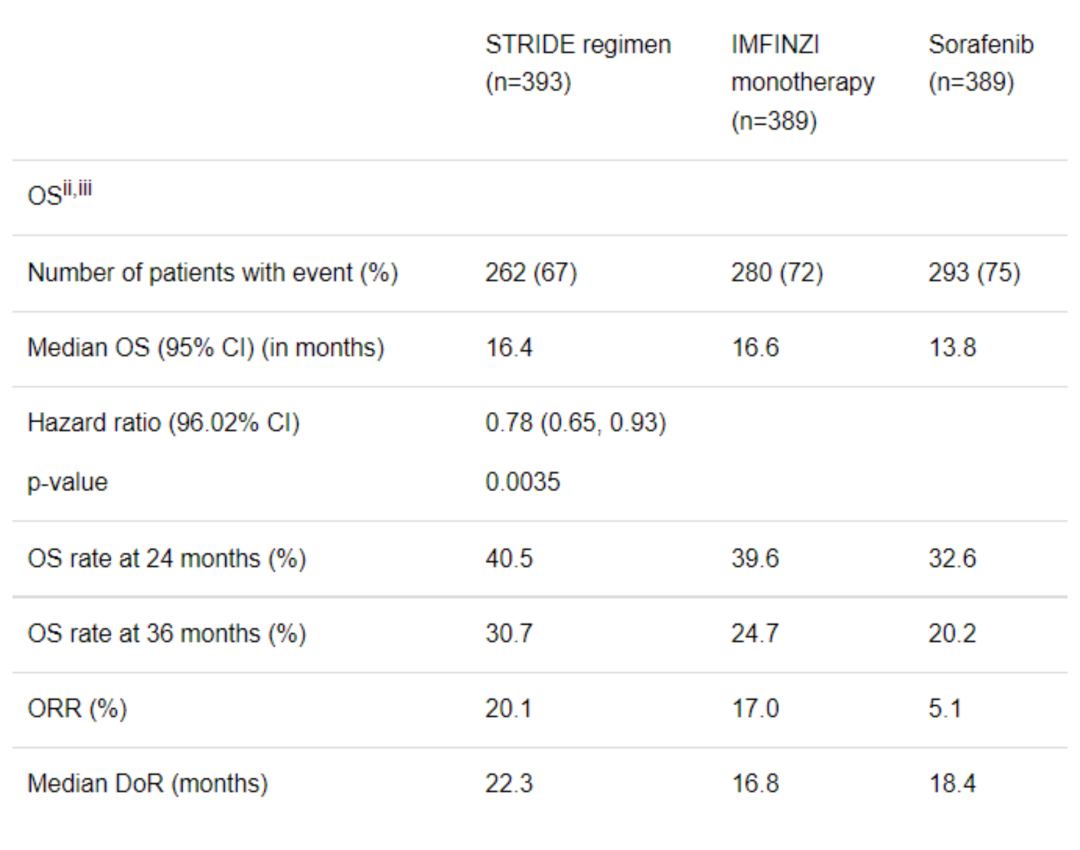
Task: Click the p-value 0.0035 cell
Action: (522, 482)
